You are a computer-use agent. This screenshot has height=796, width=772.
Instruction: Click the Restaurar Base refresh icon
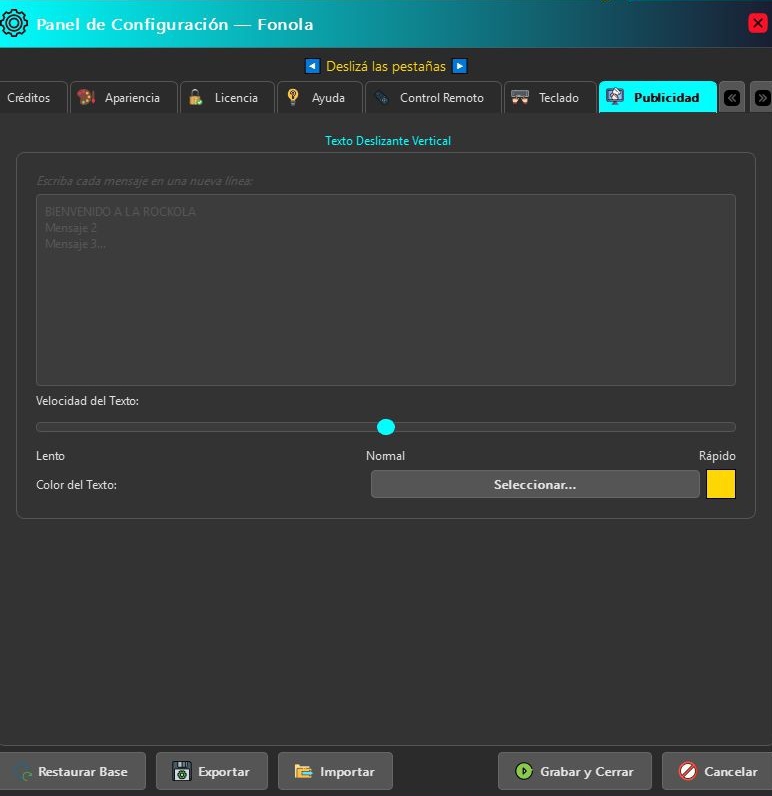[x=24, y=772]
